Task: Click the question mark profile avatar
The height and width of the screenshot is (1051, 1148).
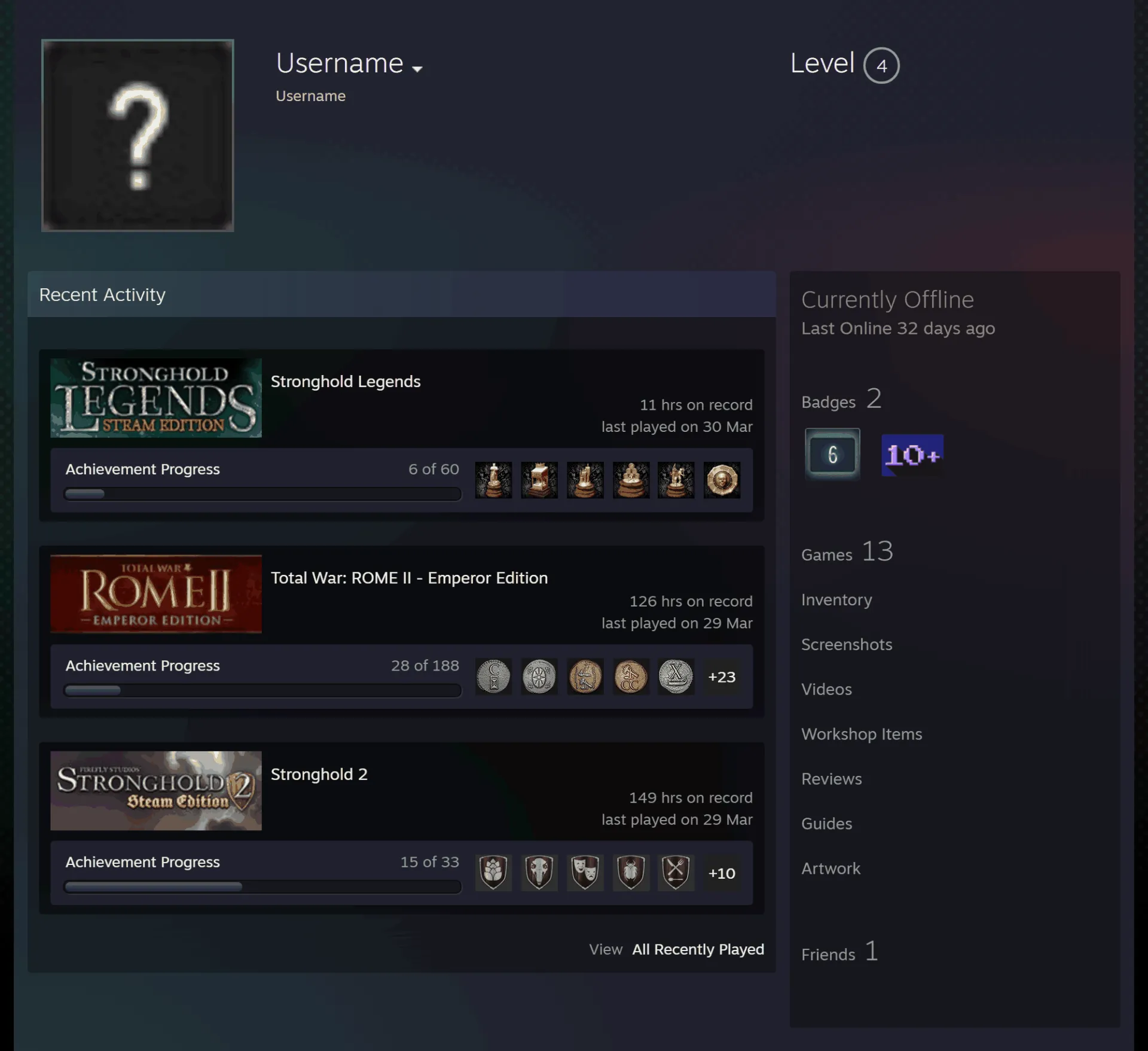Action: click(138, 135)
